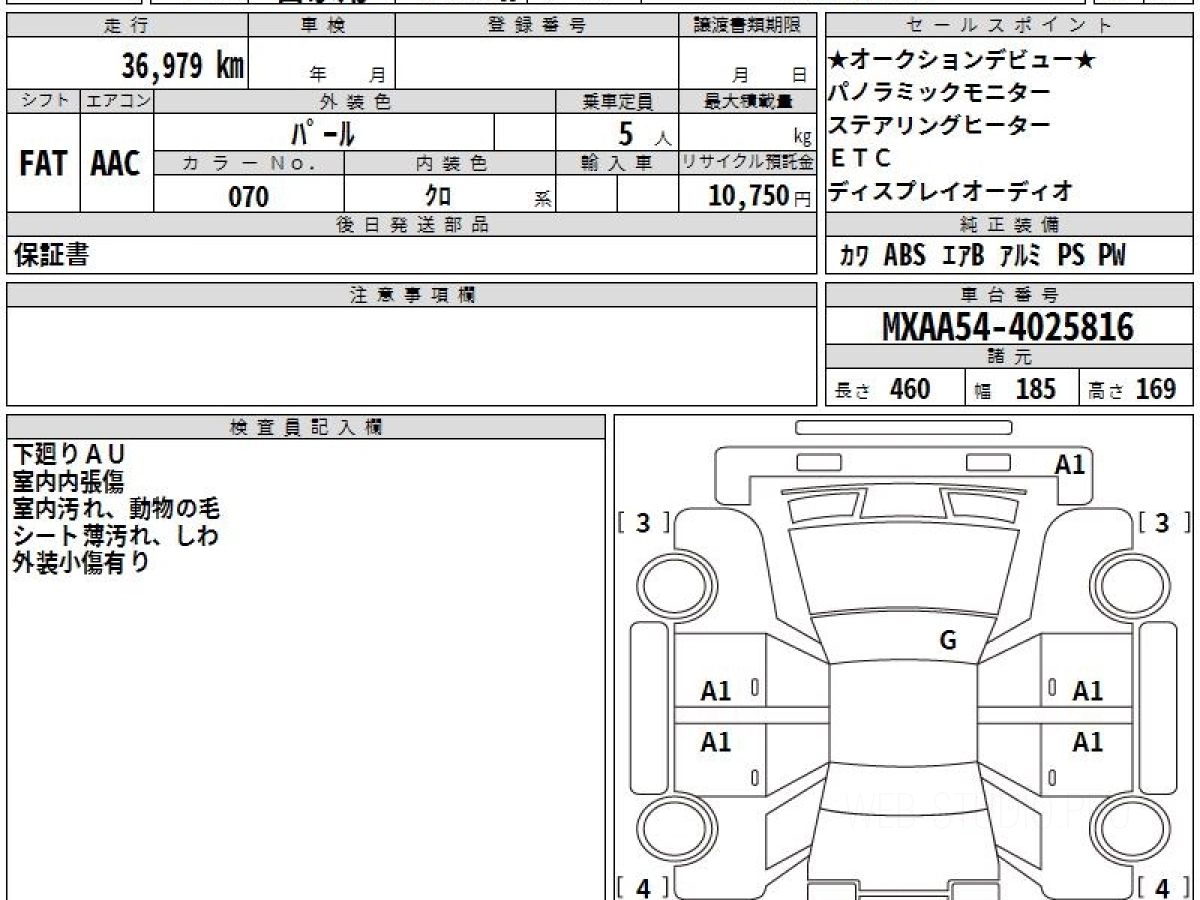This screenshot has height=900, width=1200.
Task: Select the ディスプレイオーディオ line
Action: [951, 189]
